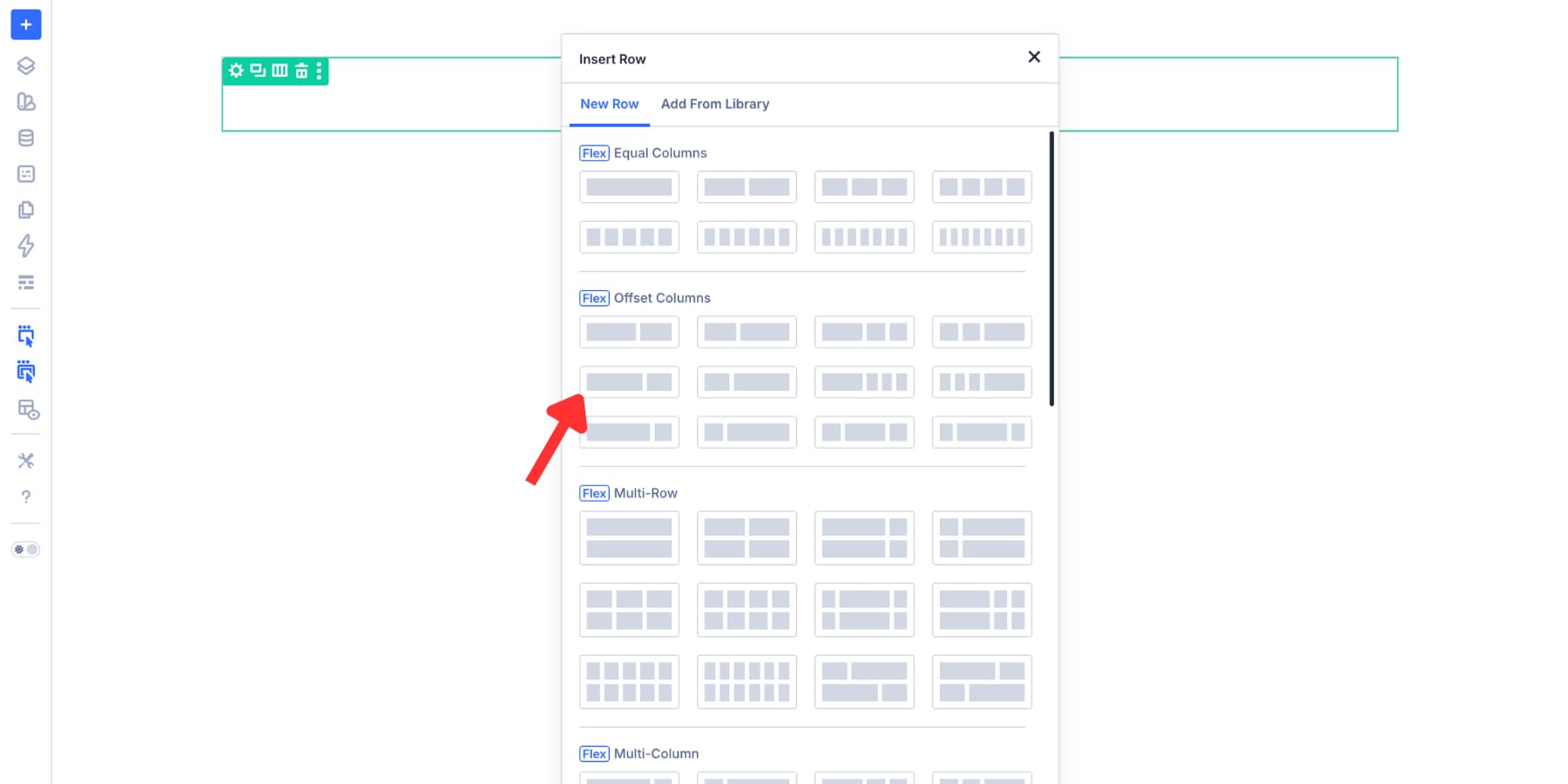Open row settings gear in green toolbar
The height and width of the screenshot is (784, 1568).
[236, 71]
